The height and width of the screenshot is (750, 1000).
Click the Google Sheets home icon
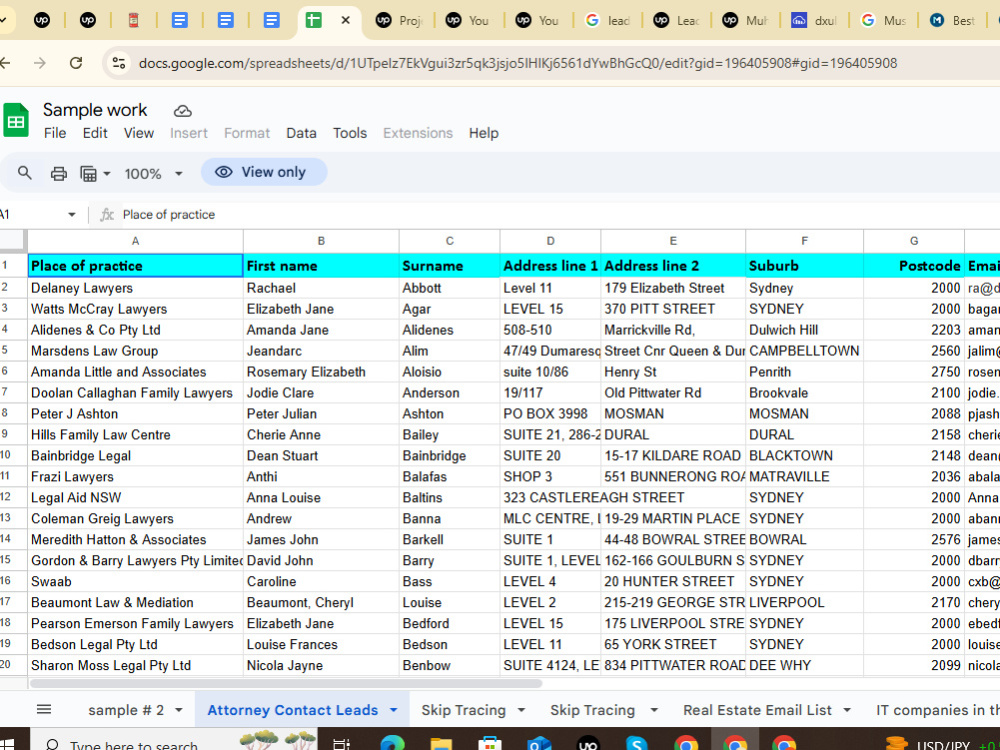pyautogui.click(x=16, y=120)
